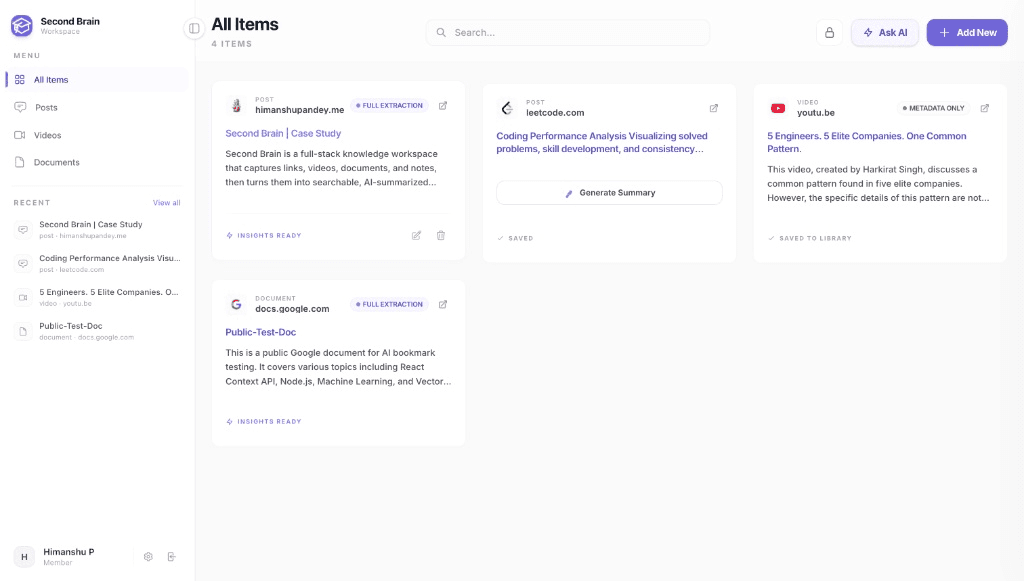The width and height of the screenshot is (1024, 581).
Task: Open recent item 5 Engineers video
Action: (x=97, y=297)
